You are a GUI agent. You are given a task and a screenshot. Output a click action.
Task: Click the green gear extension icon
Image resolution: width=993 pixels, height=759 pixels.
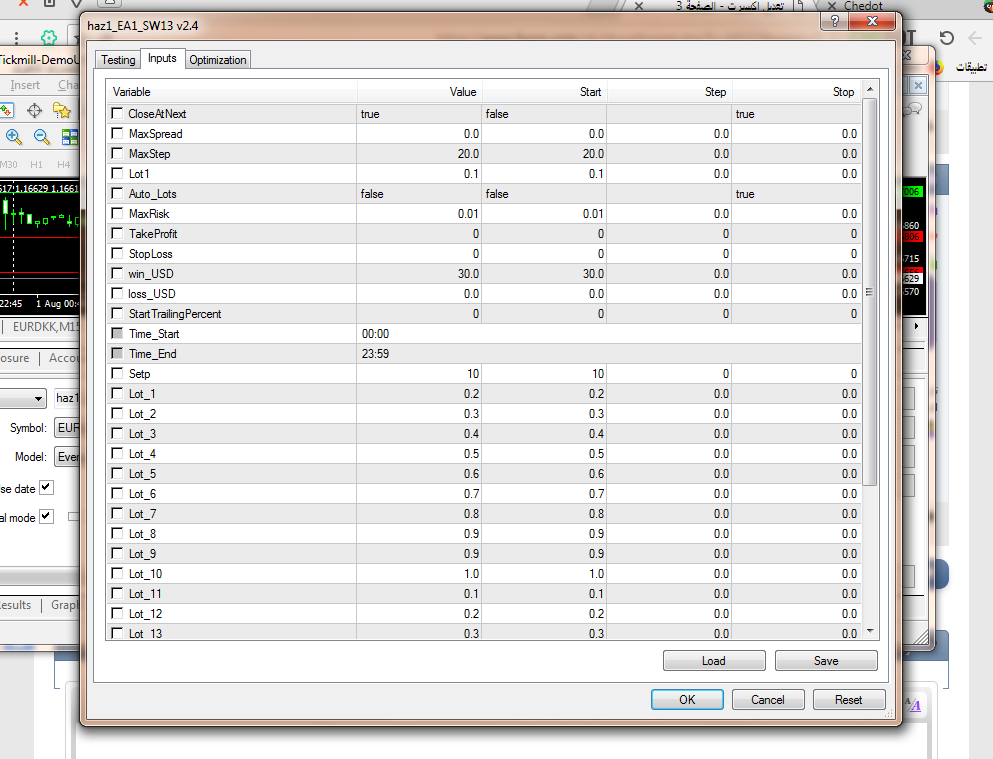point(48,38)
